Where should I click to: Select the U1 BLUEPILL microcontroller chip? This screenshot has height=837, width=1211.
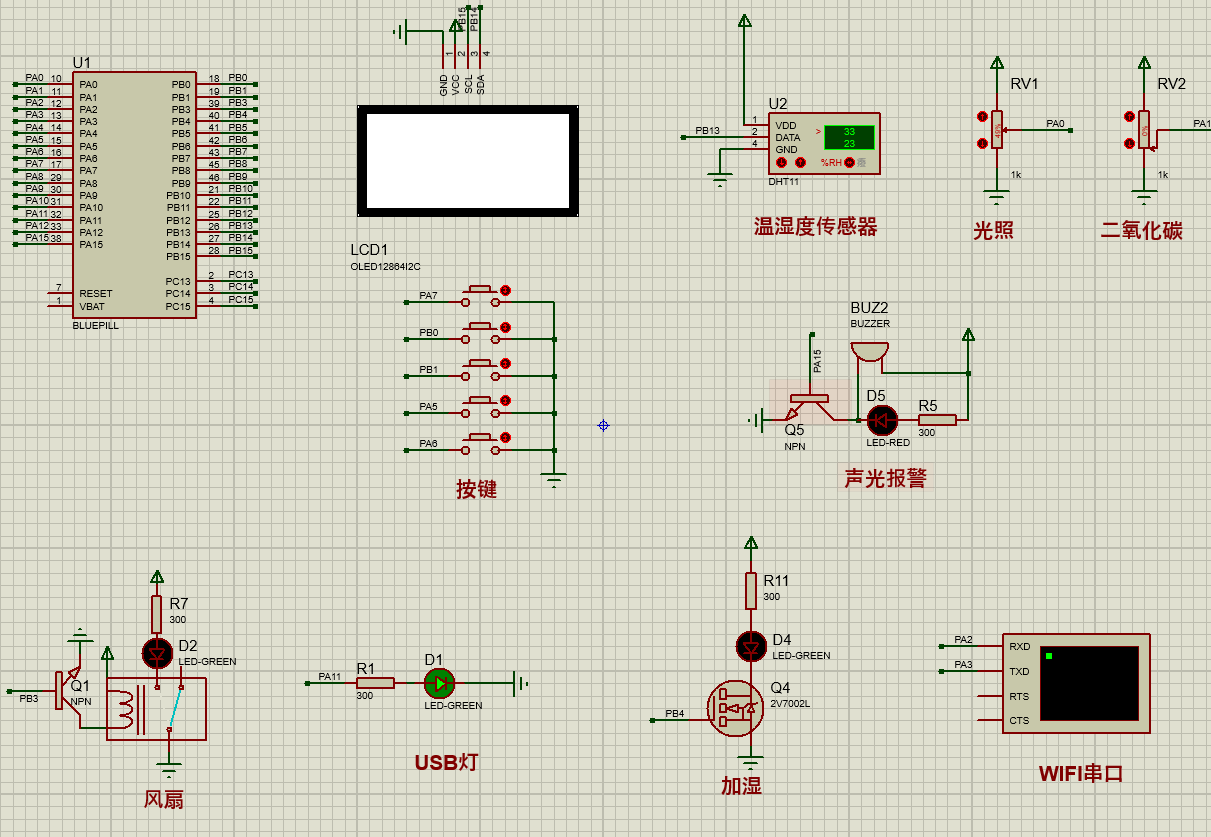[135, 195]
